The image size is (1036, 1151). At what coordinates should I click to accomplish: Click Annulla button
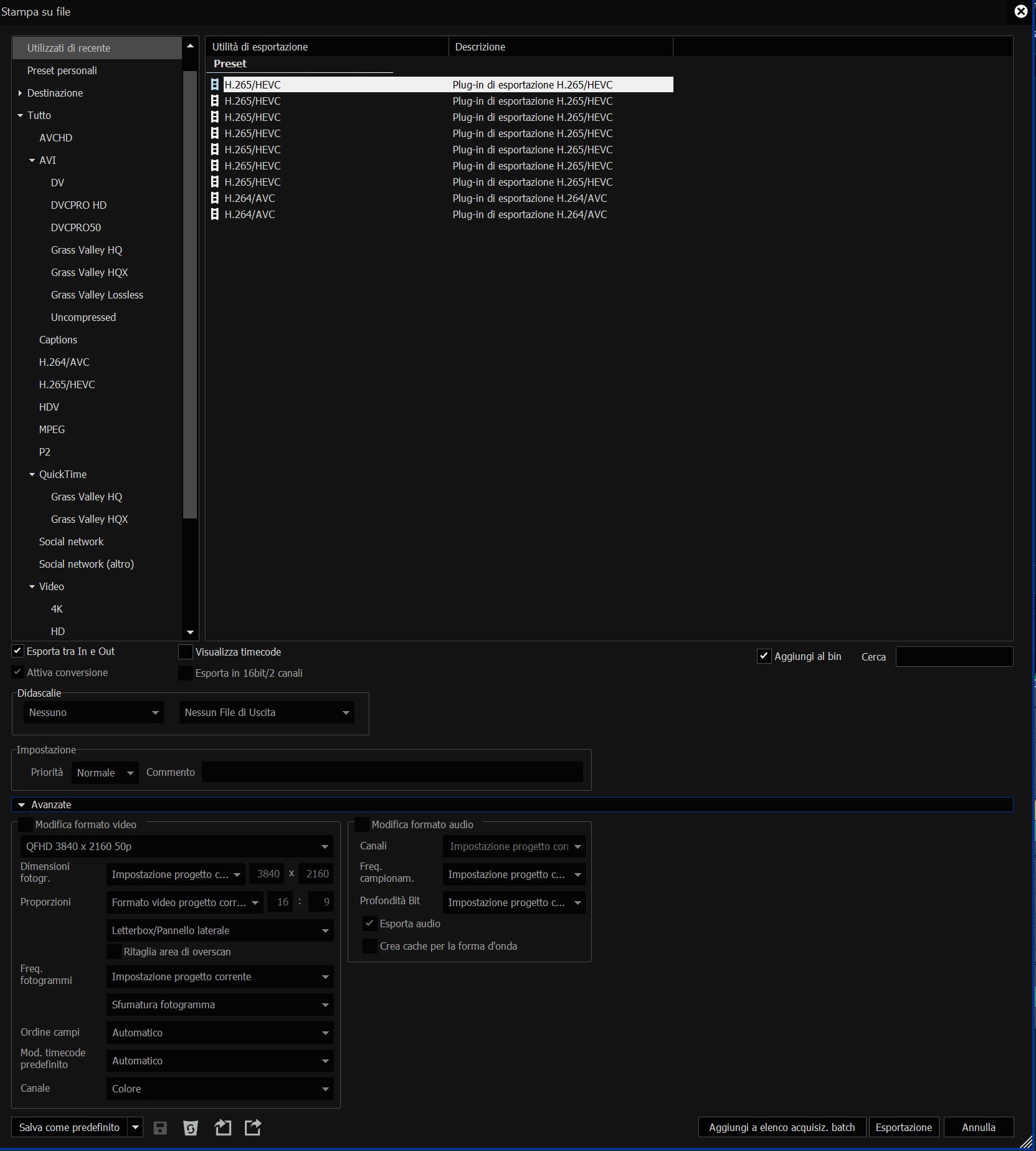tap(979, 1127)
